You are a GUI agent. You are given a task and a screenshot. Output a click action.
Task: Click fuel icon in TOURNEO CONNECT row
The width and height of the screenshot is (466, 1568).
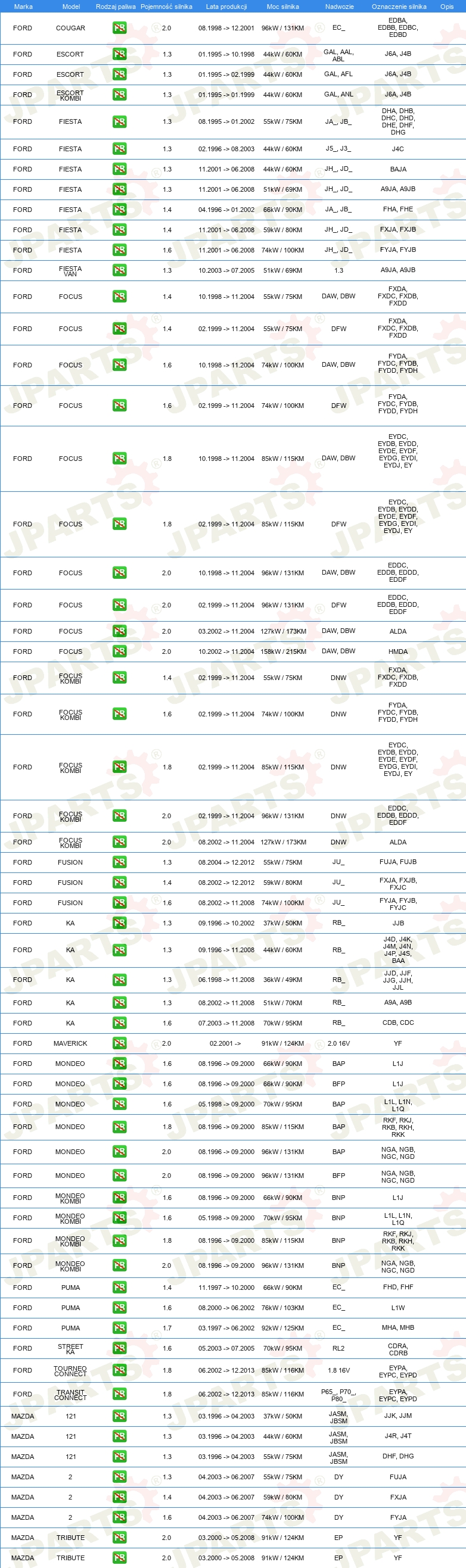(119, 1370)
